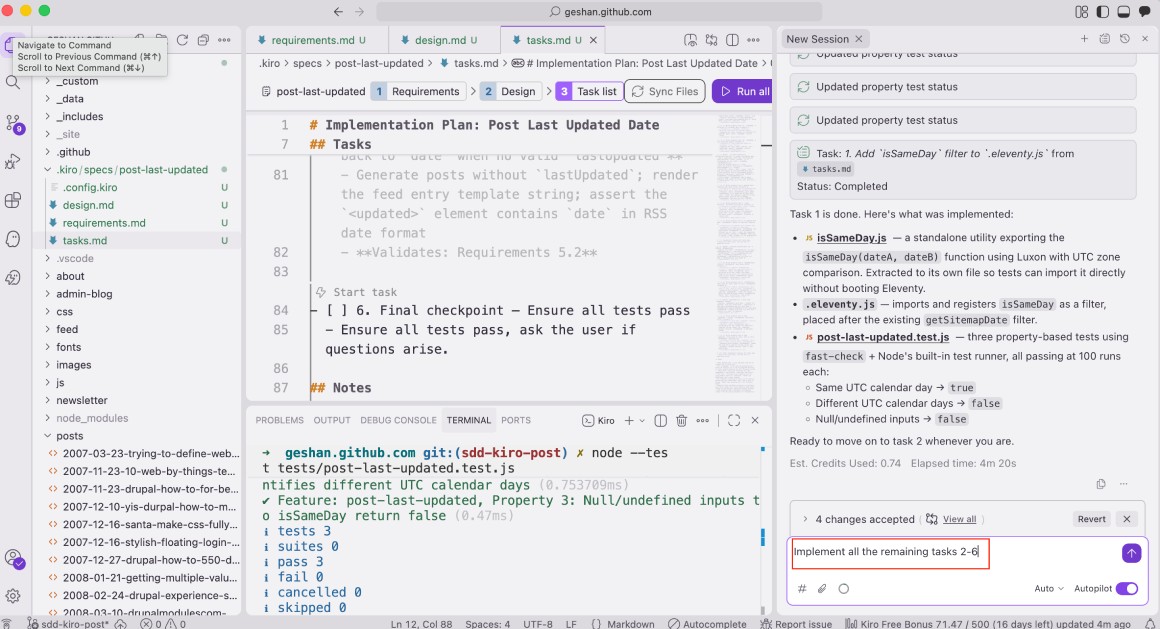
Task: Start task 6 via Start task lens
Action: coord(364,292)
